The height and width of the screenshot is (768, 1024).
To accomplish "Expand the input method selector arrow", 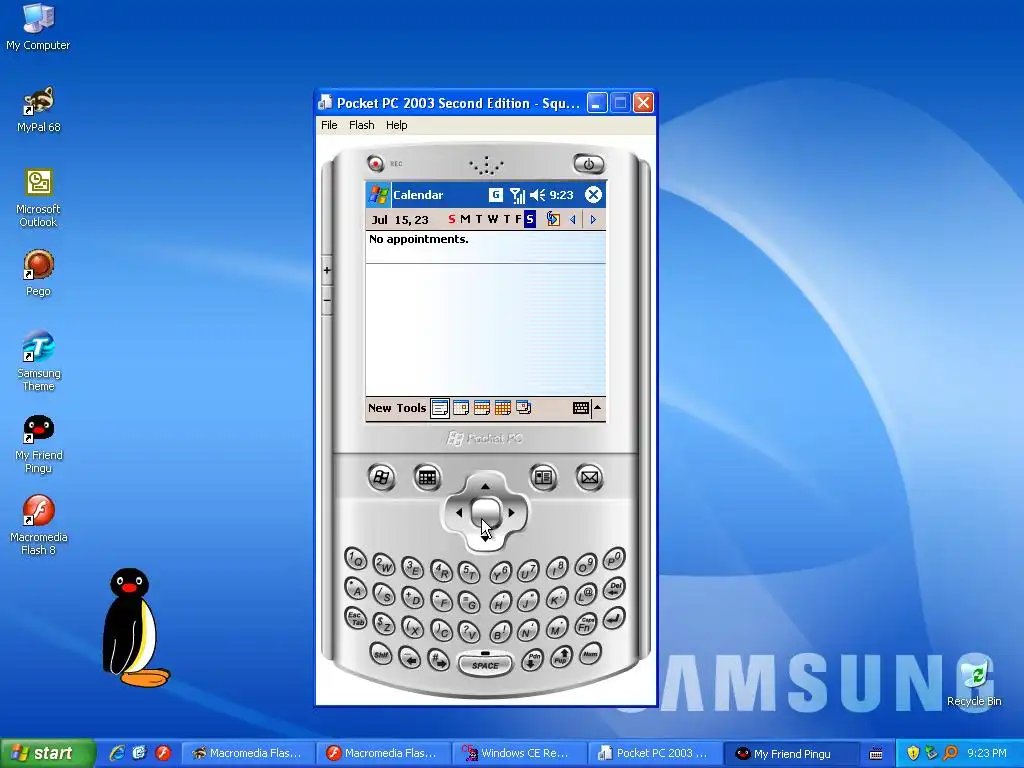I will [598, 408].
